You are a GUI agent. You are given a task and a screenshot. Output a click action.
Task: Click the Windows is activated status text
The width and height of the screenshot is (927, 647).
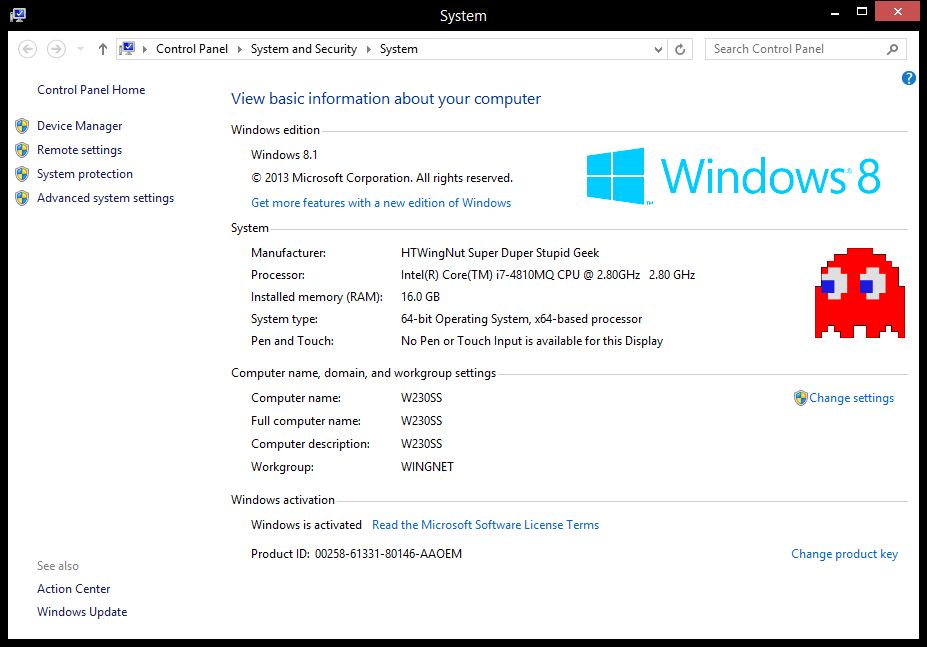pos(306,525)
